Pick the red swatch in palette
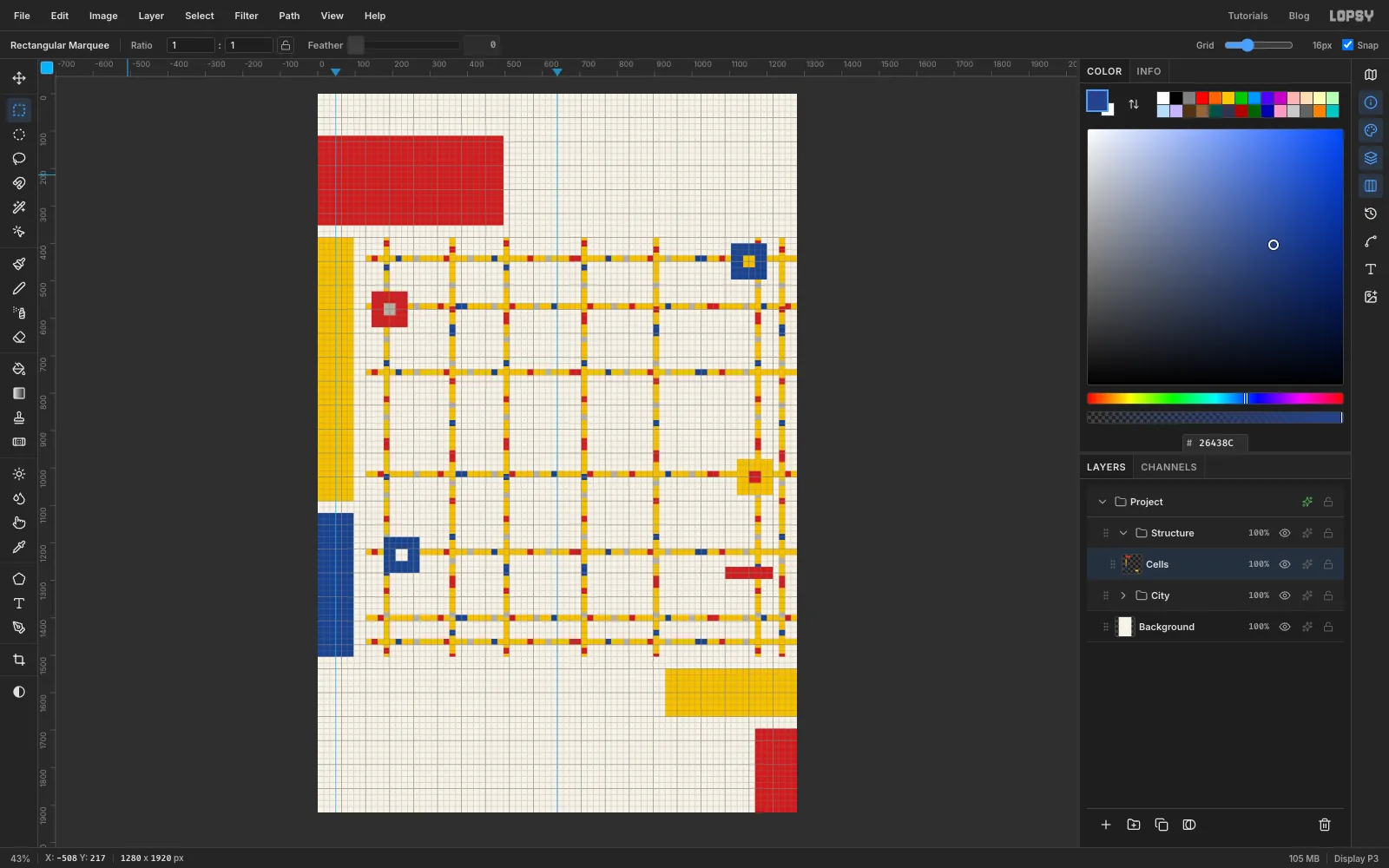The image size is (1389, 868). [x=1202, y=98]
